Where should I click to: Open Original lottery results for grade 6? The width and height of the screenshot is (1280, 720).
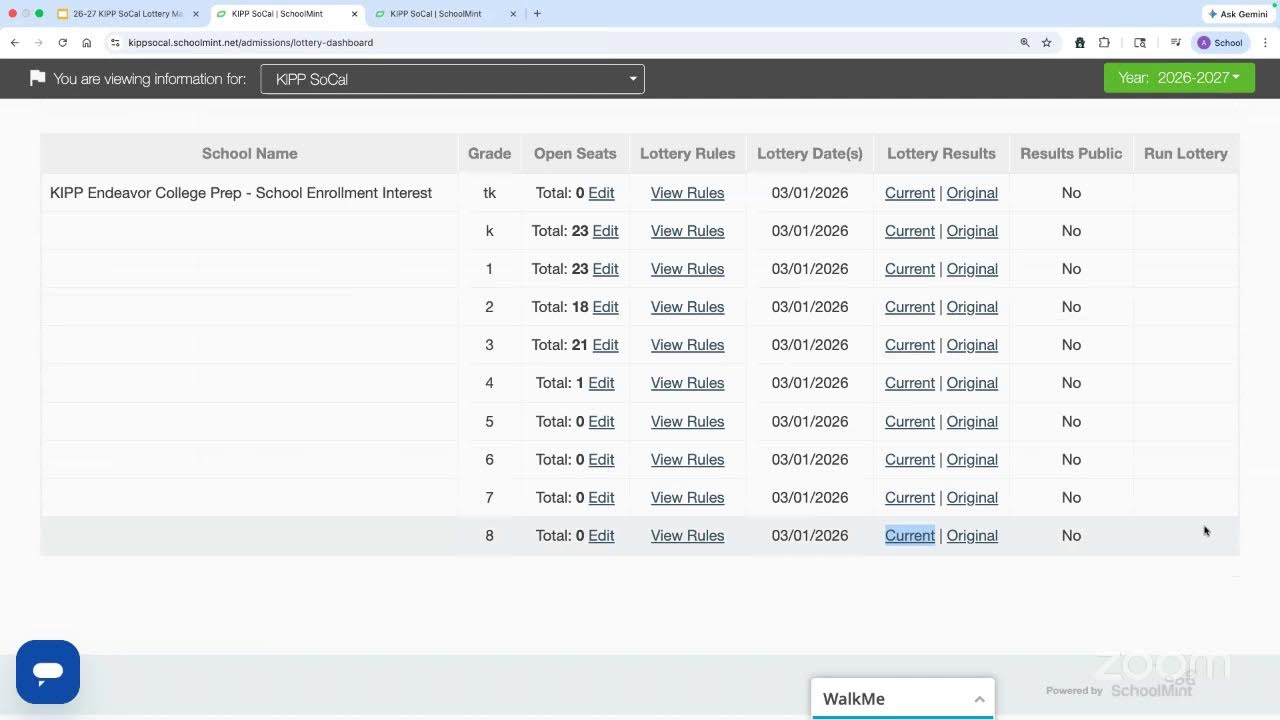[972, 460]
